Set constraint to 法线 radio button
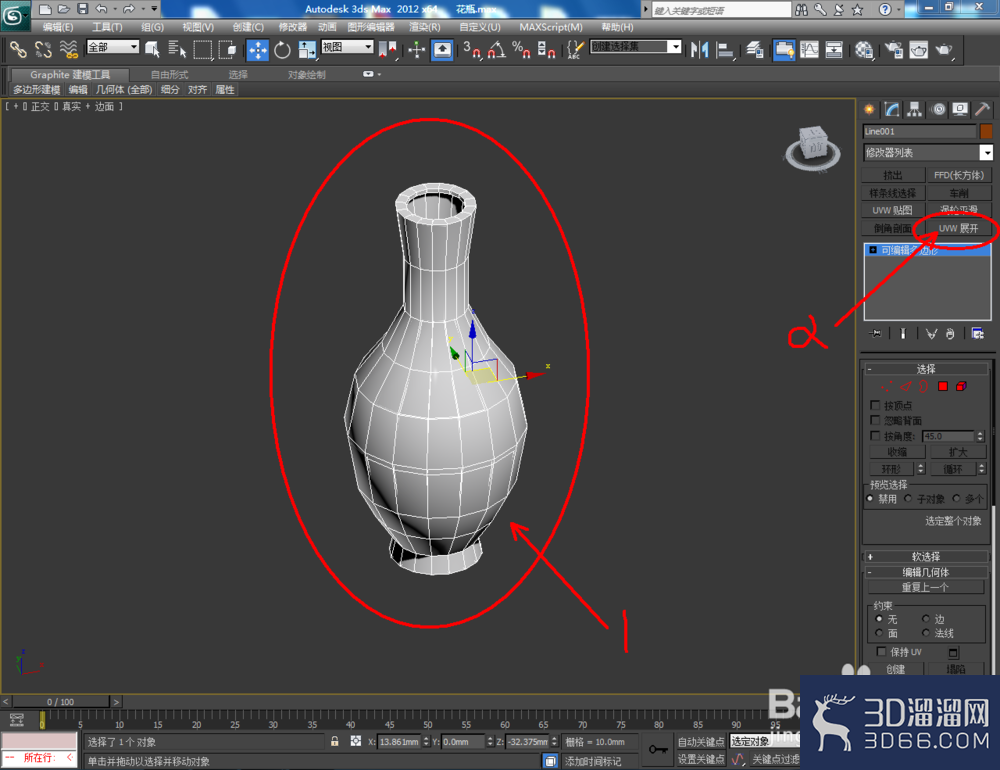The image size is (1000, 770). [x=925, y=633]
